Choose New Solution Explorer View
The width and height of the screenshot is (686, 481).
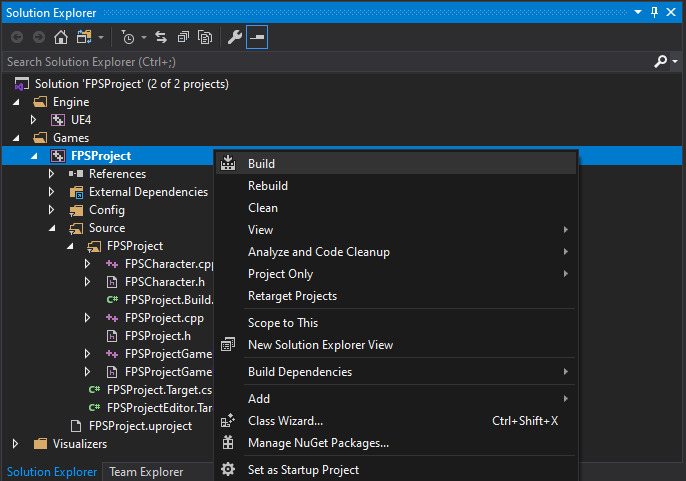(x=396, y=344)
